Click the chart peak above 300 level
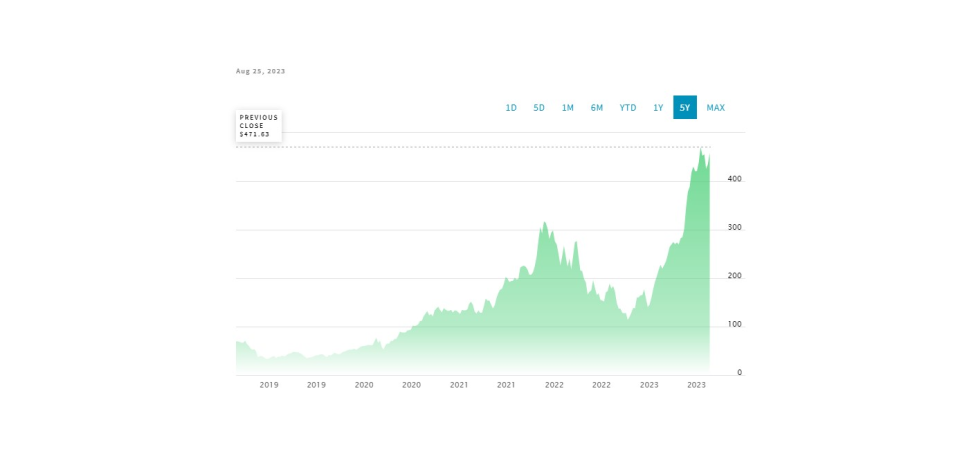The width and height of the screenshot is (980, 465). click(544, 222)
